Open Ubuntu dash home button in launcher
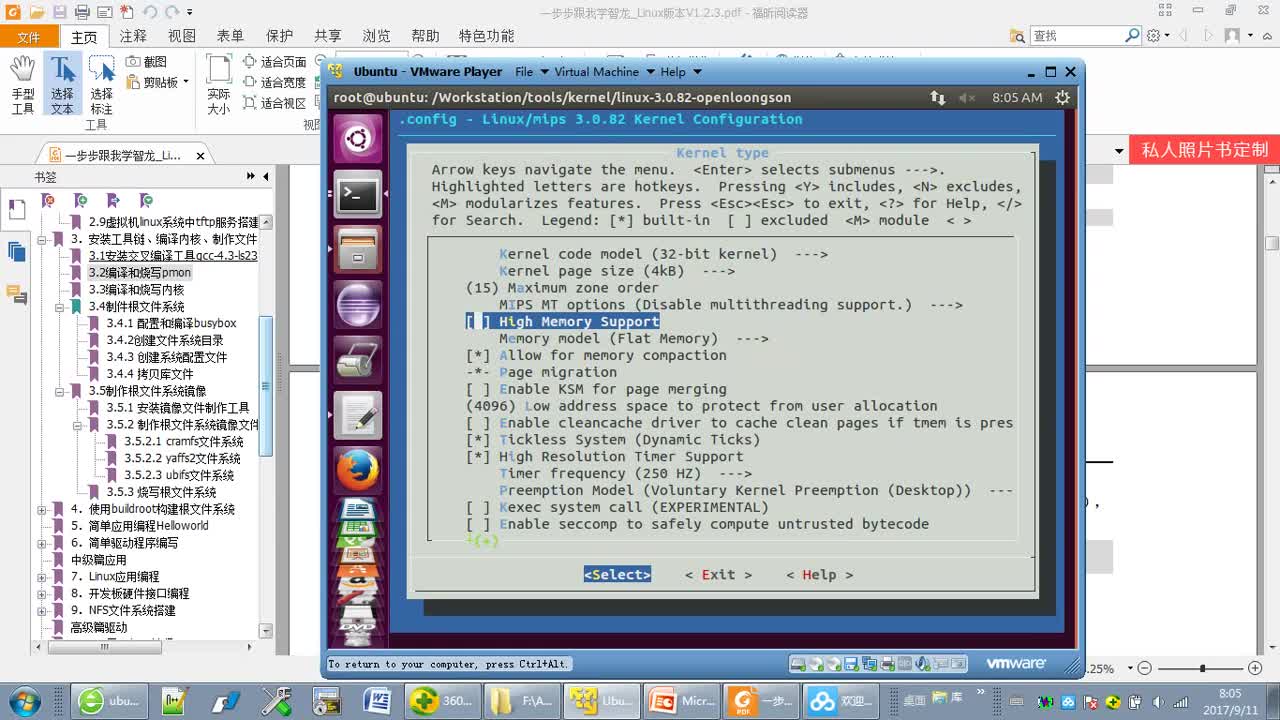Screen dimensions: 1280x720 357,139
